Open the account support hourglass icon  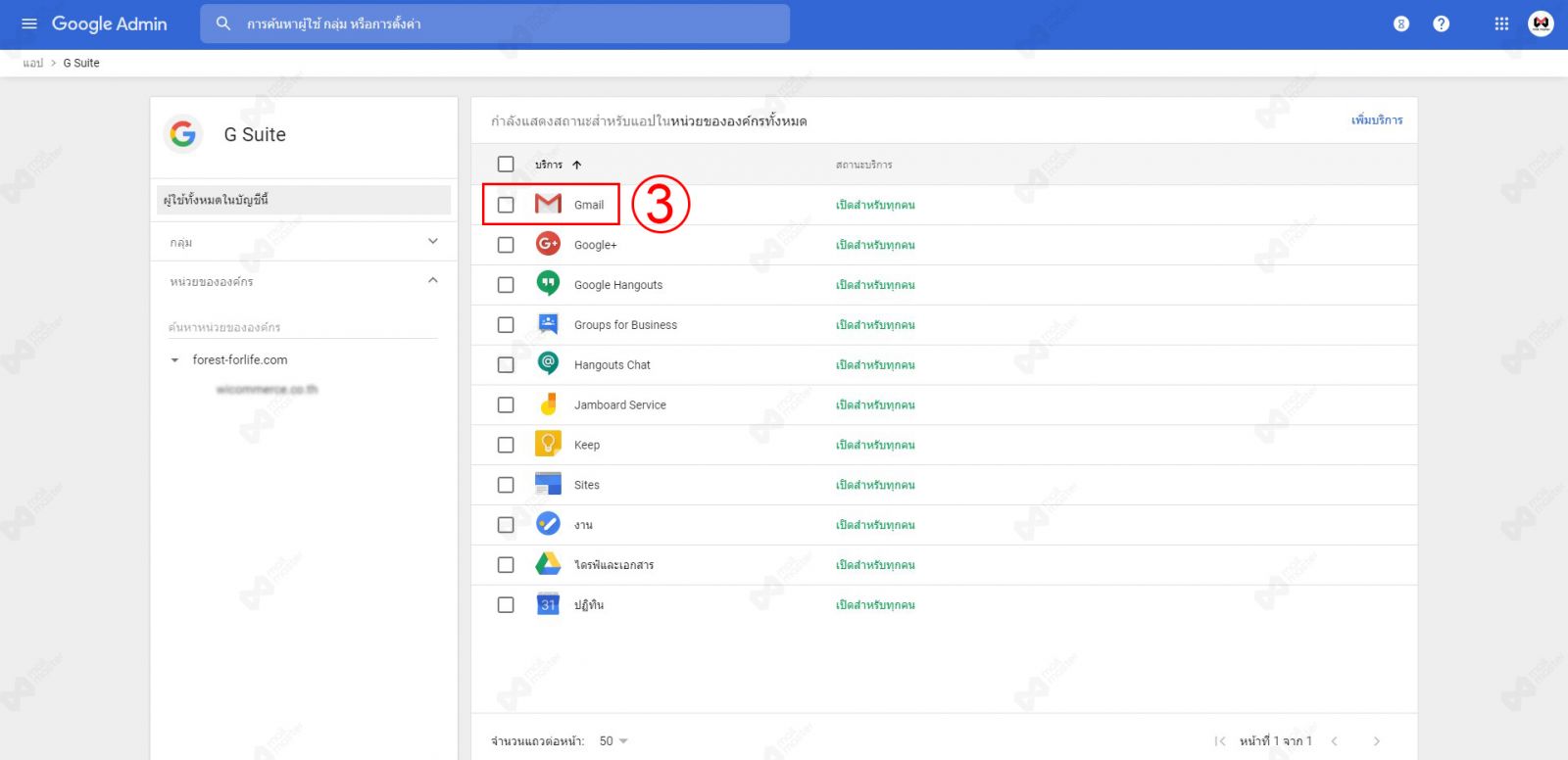(1401, 24)
